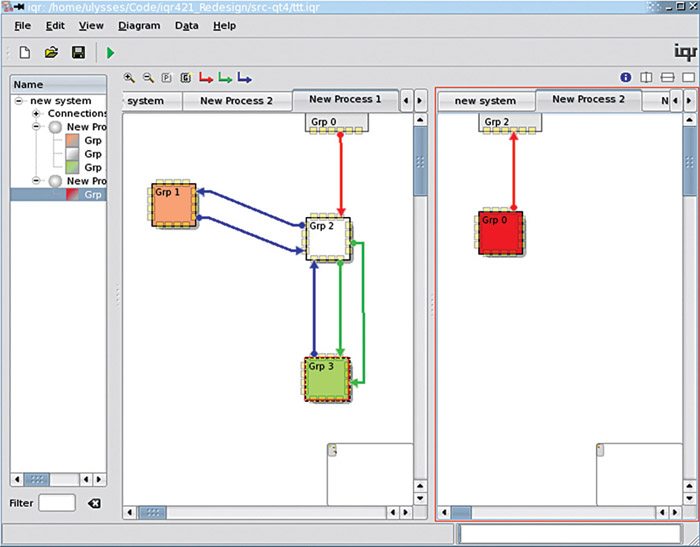This screenshot has width=700, height=547.
Task: Expand the Connections tree node
Action: 37,114
